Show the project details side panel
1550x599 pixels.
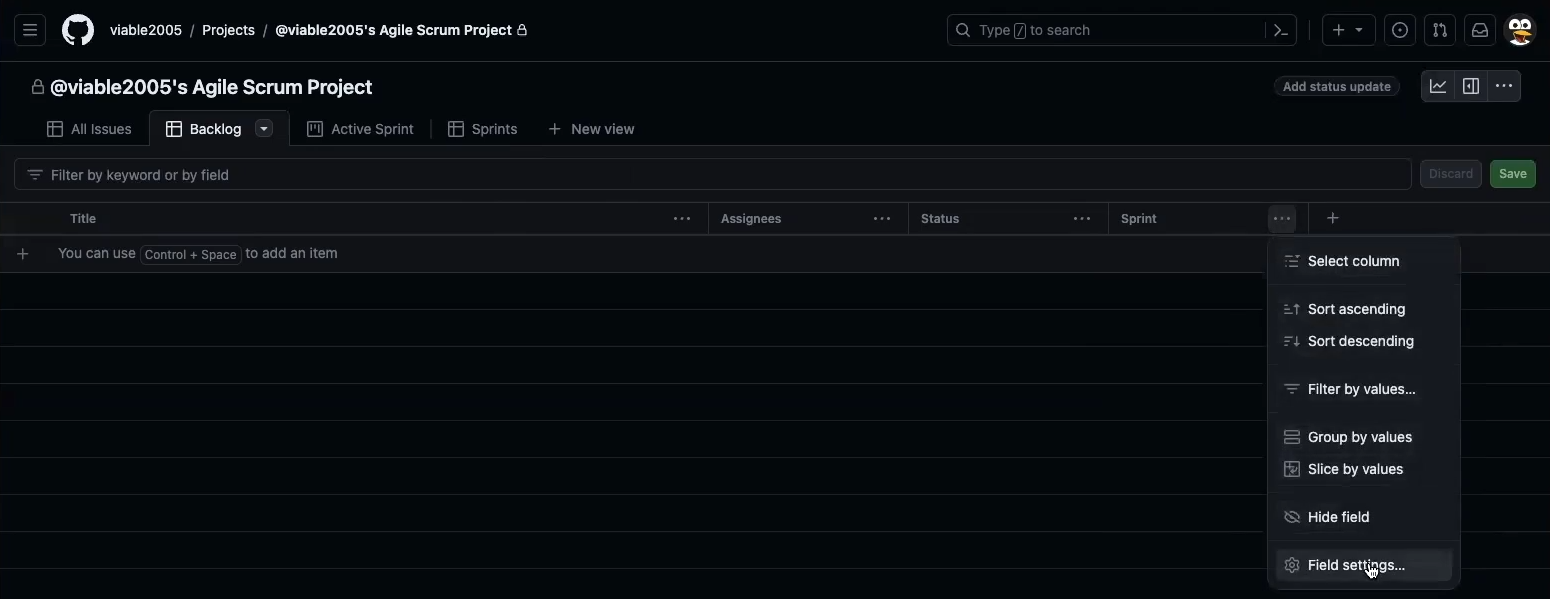1471,86
